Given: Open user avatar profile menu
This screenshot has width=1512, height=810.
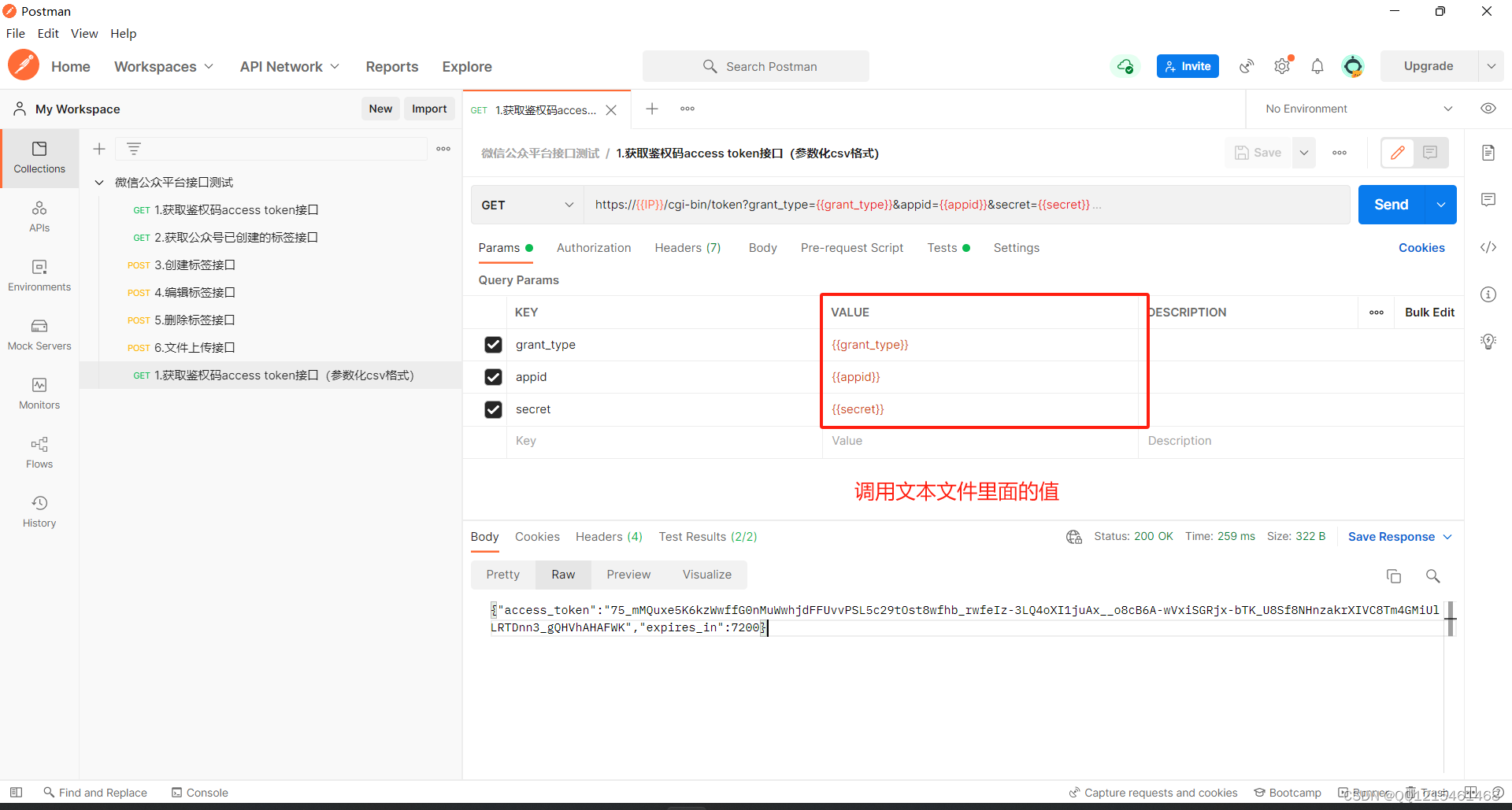Looking at the screenshot, I should click(x=1353, y=66).
